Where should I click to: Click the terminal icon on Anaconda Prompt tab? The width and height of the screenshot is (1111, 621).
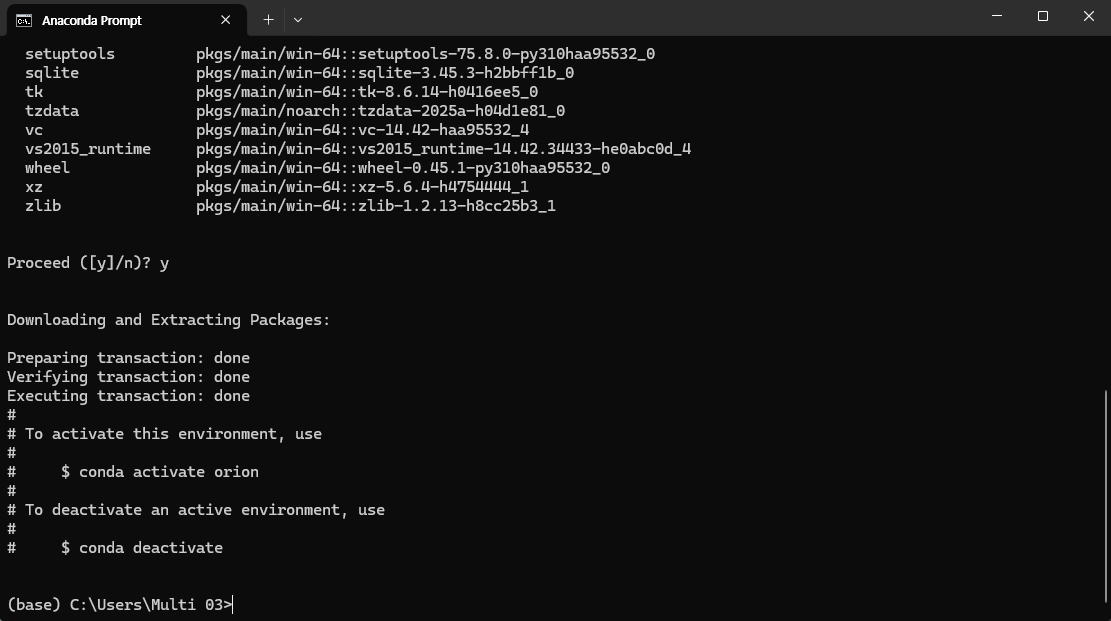click(23, 21)
